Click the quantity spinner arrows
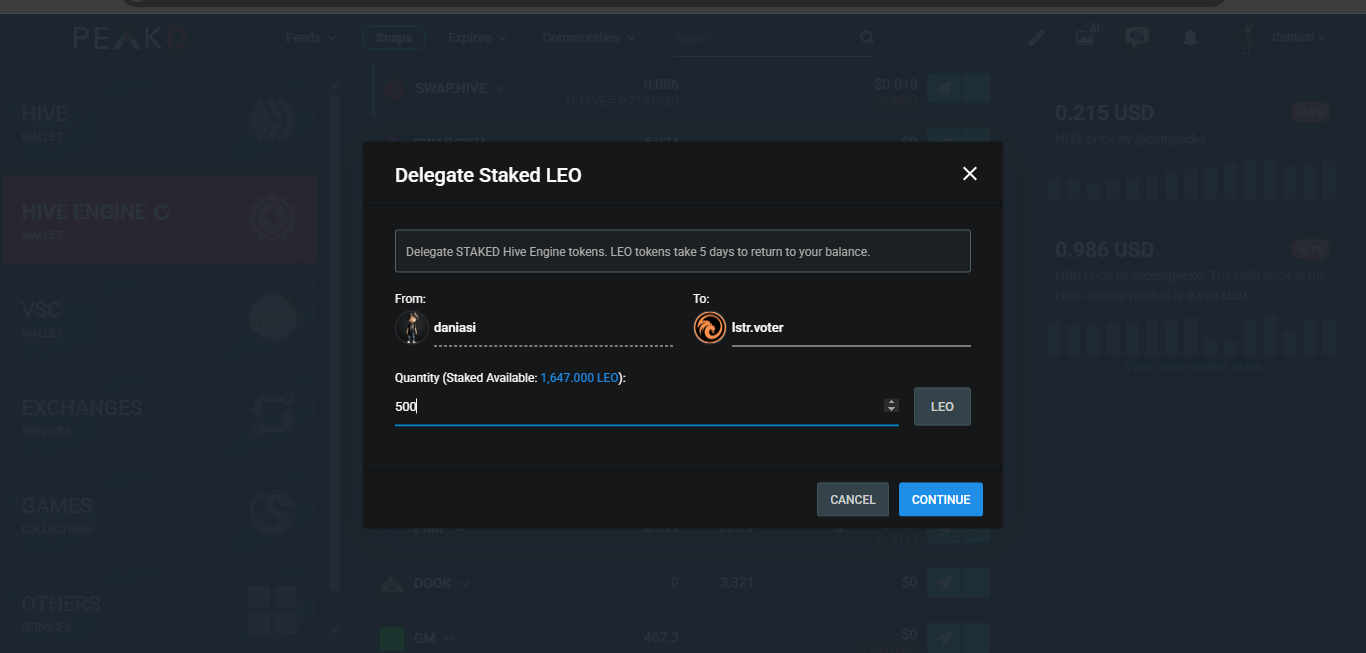 (x=891, y=406)
